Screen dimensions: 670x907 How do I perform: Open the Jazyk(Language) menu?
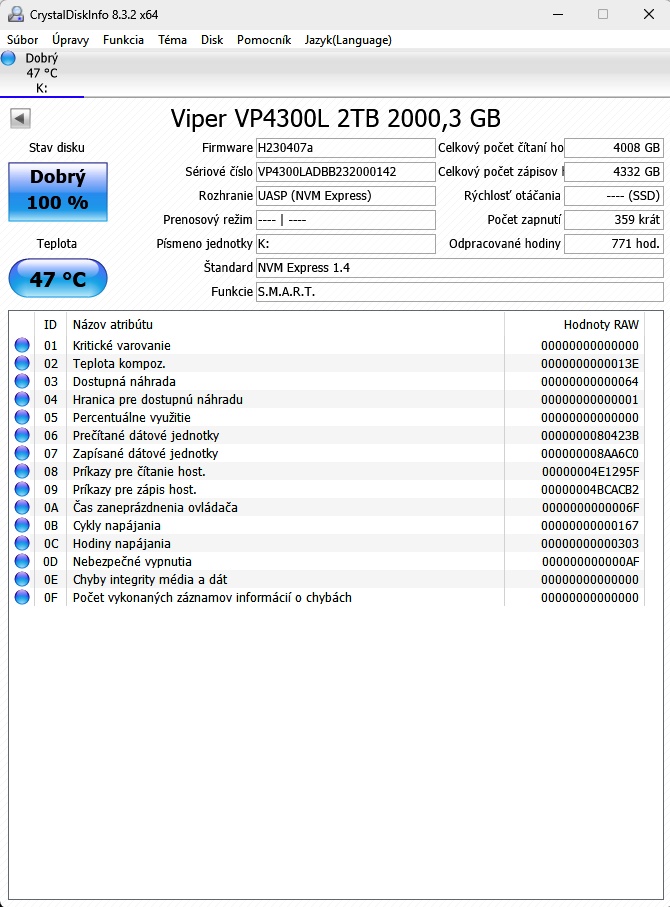348,40
